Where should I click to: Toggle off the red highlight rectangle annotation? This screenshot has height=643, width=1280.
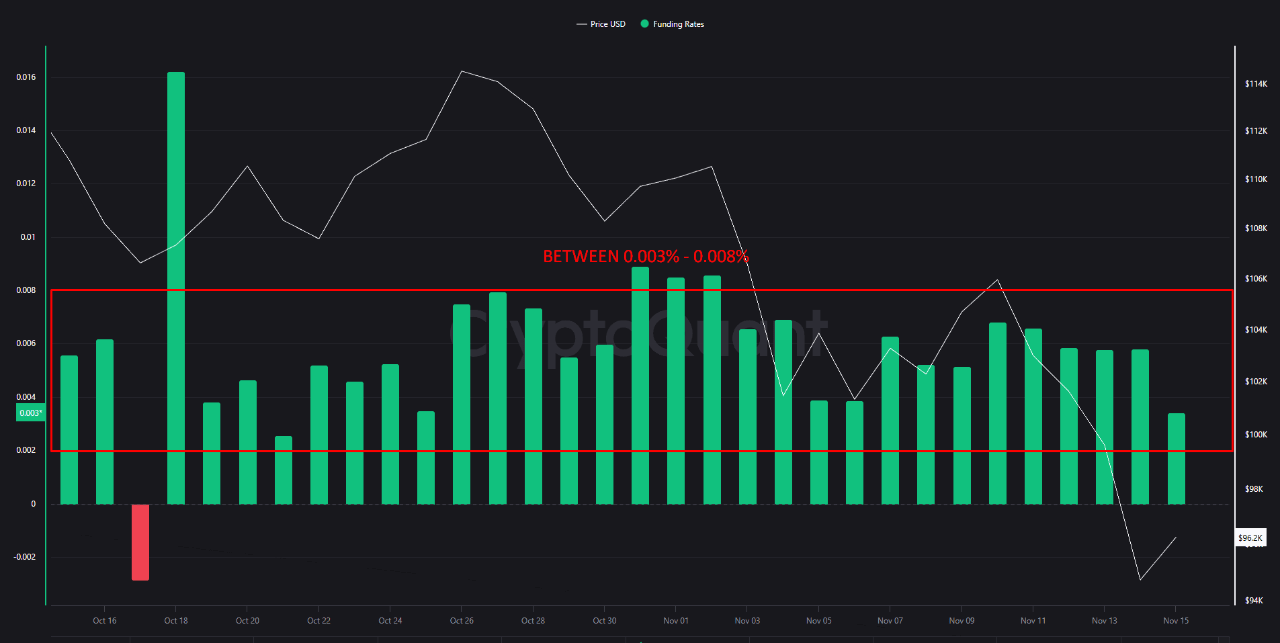coord(640,289)
